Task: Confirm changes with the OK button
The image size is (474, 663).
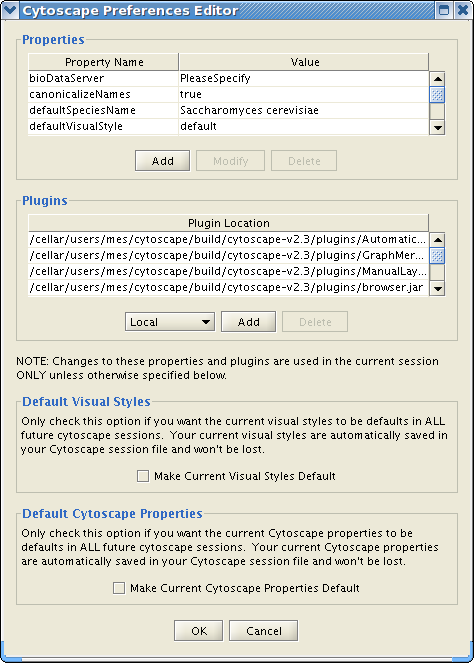Action: pos(198,631)
